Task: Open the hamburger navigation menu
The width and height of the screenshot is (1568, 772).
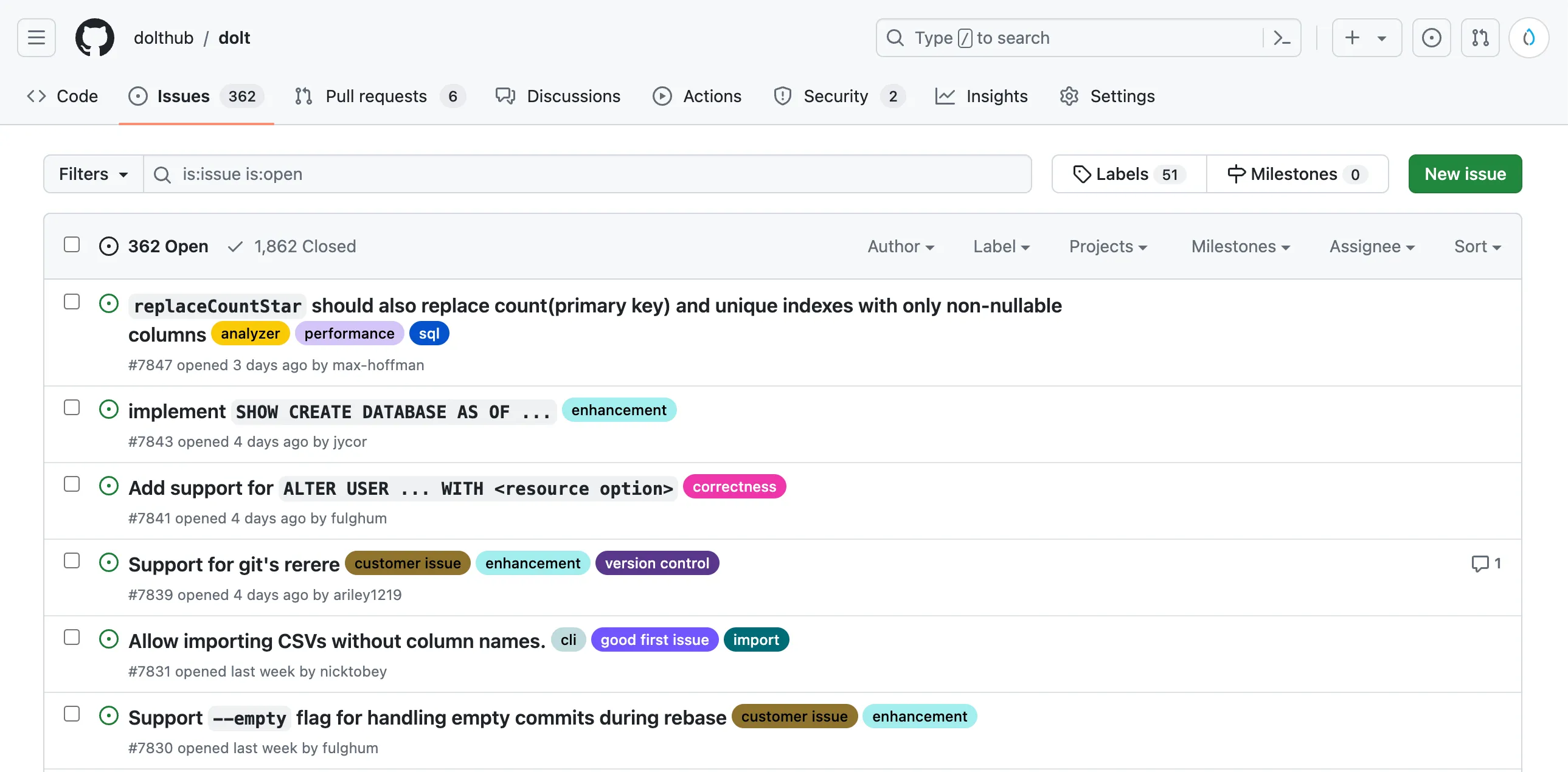Action: coord(36,38)
